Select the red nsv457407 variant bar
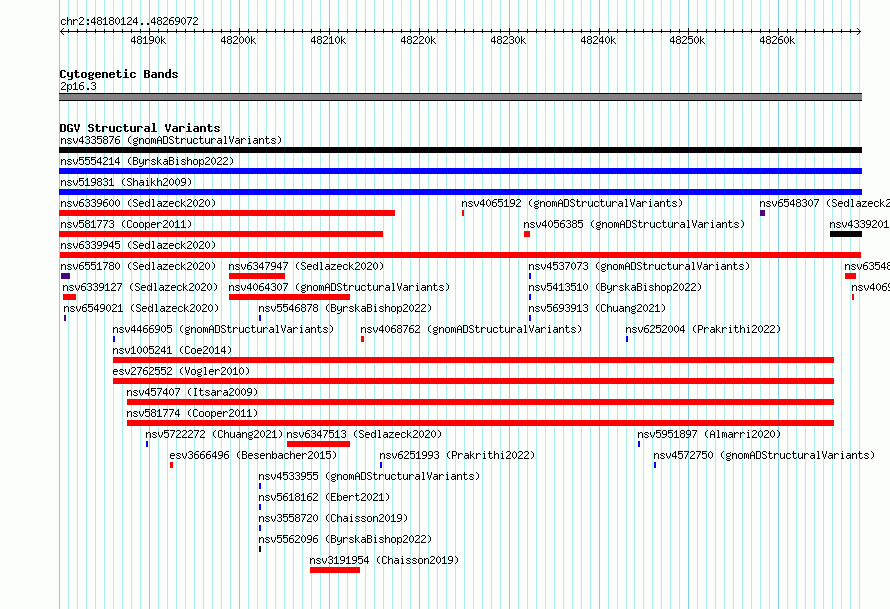The image size is (890, 609). coord(480,402)
